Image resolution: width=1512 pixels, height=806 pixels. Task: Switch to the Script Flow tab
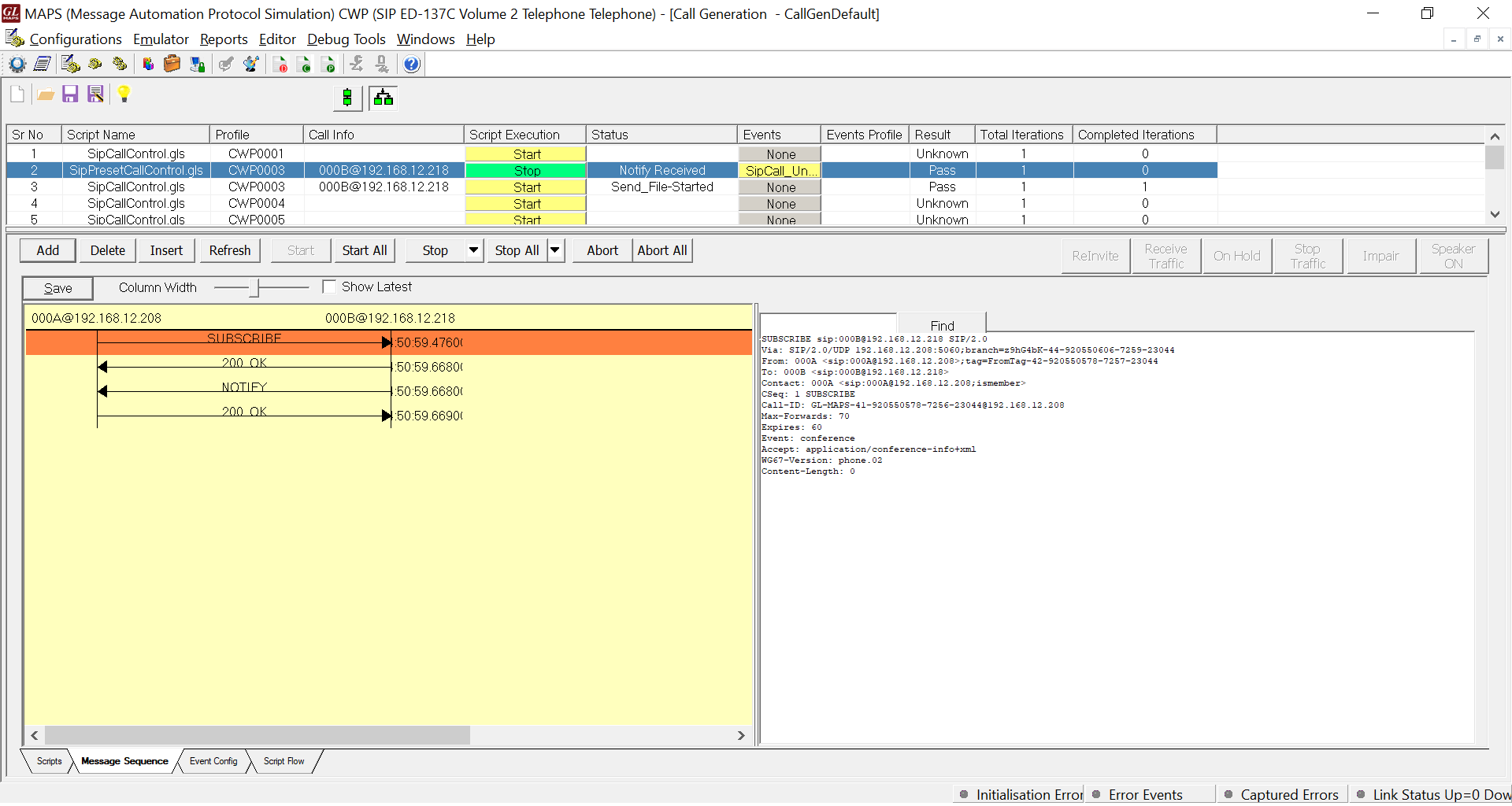[283, 761]
